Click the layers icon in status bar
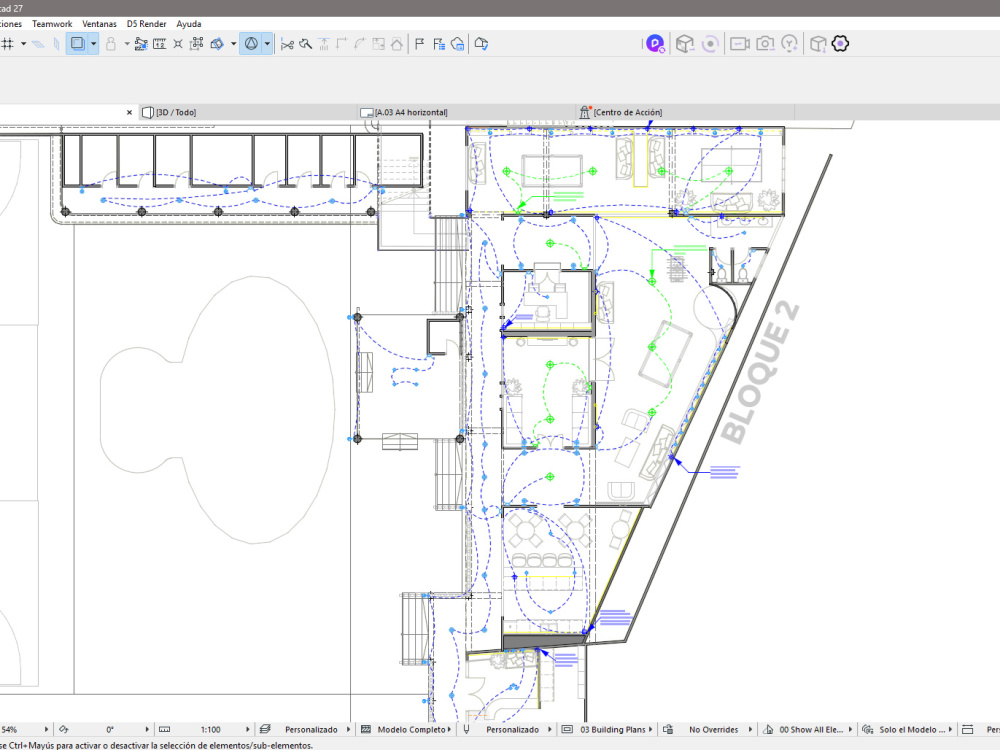Viewport: 1000px width, 750px height. [x=265, y=729]
